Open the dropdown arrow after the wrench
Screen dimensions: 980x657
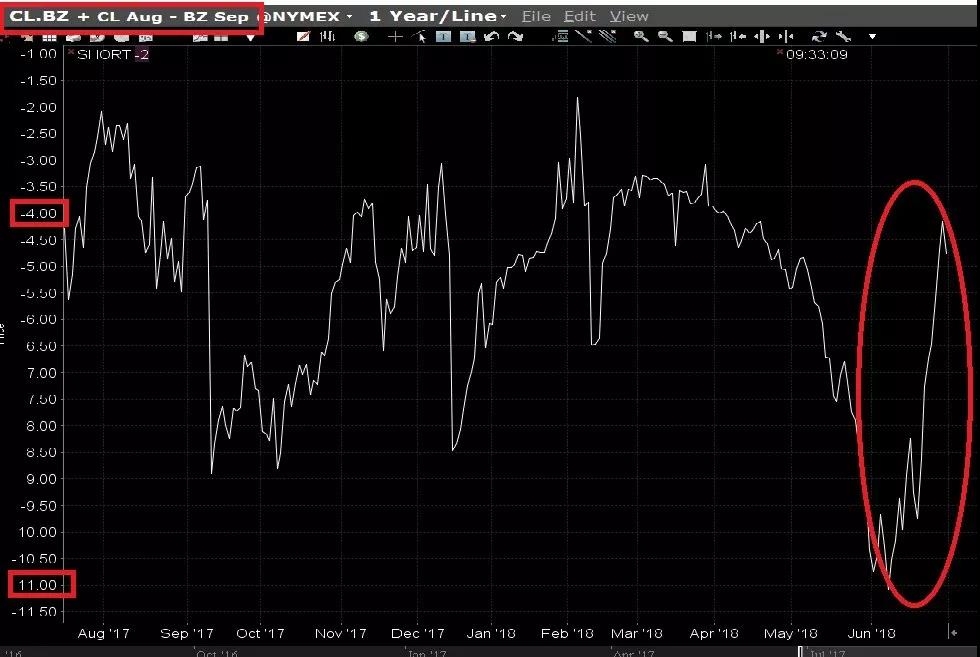[872, 36]
